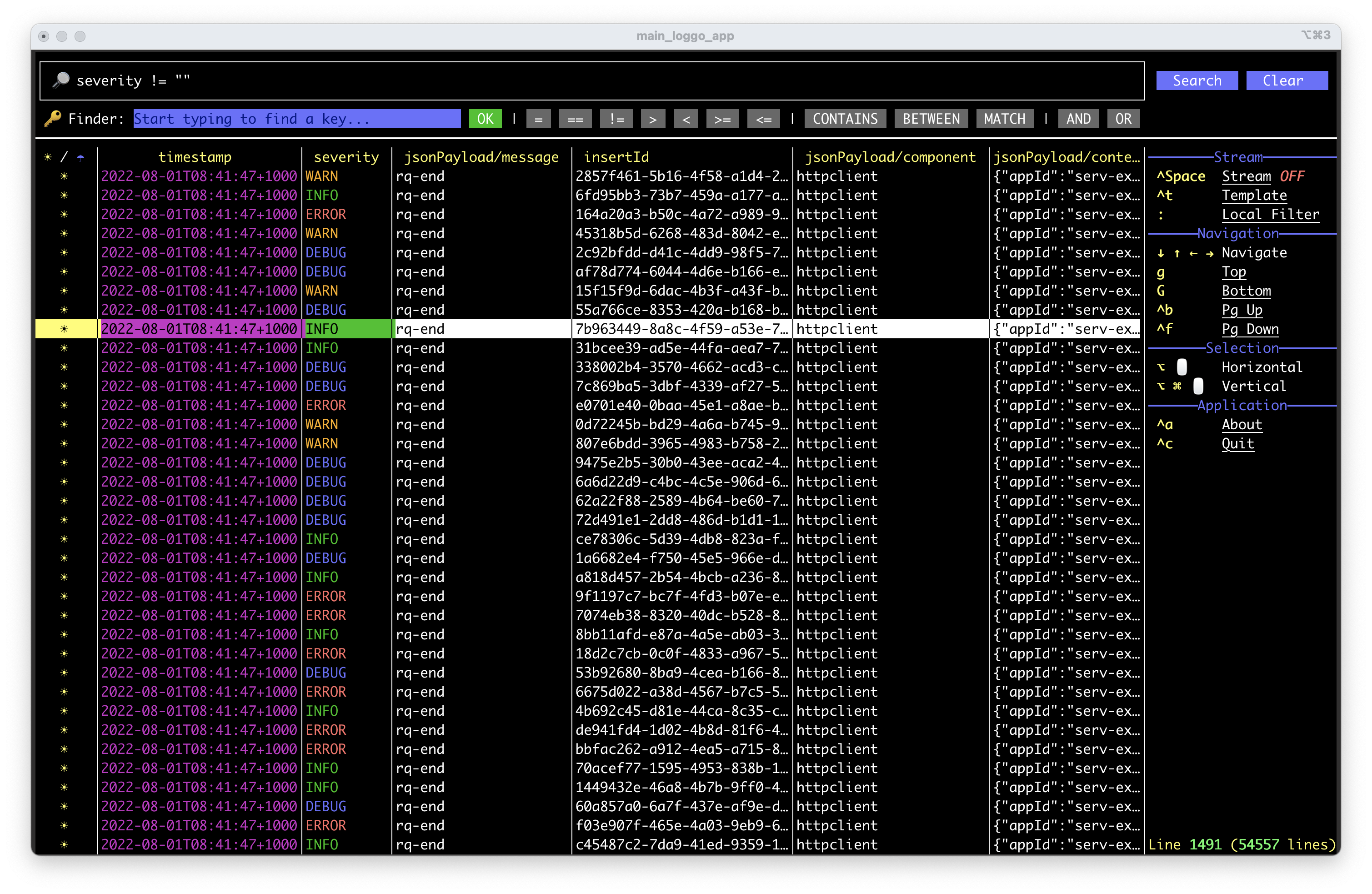1372x894 pixels.
Task: Click Pg Down navigation link
Action: [1250, 329]
